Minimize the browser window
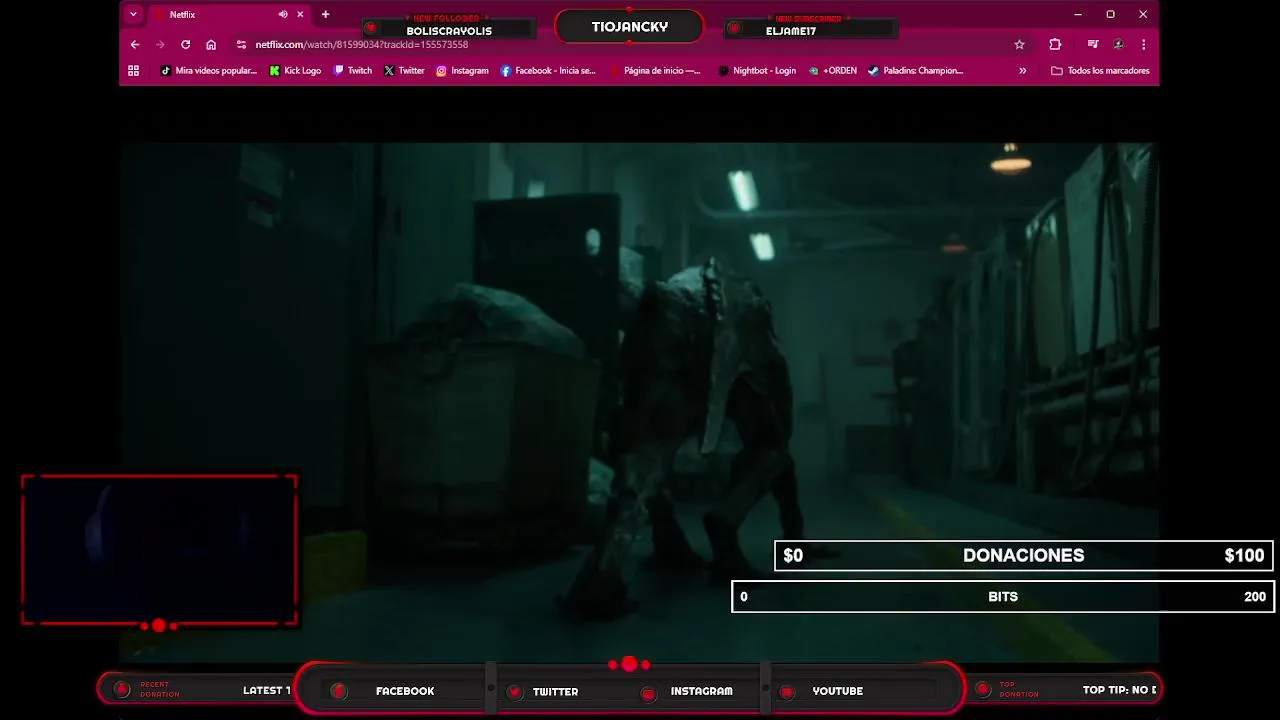 click(x=1077, y=15)
